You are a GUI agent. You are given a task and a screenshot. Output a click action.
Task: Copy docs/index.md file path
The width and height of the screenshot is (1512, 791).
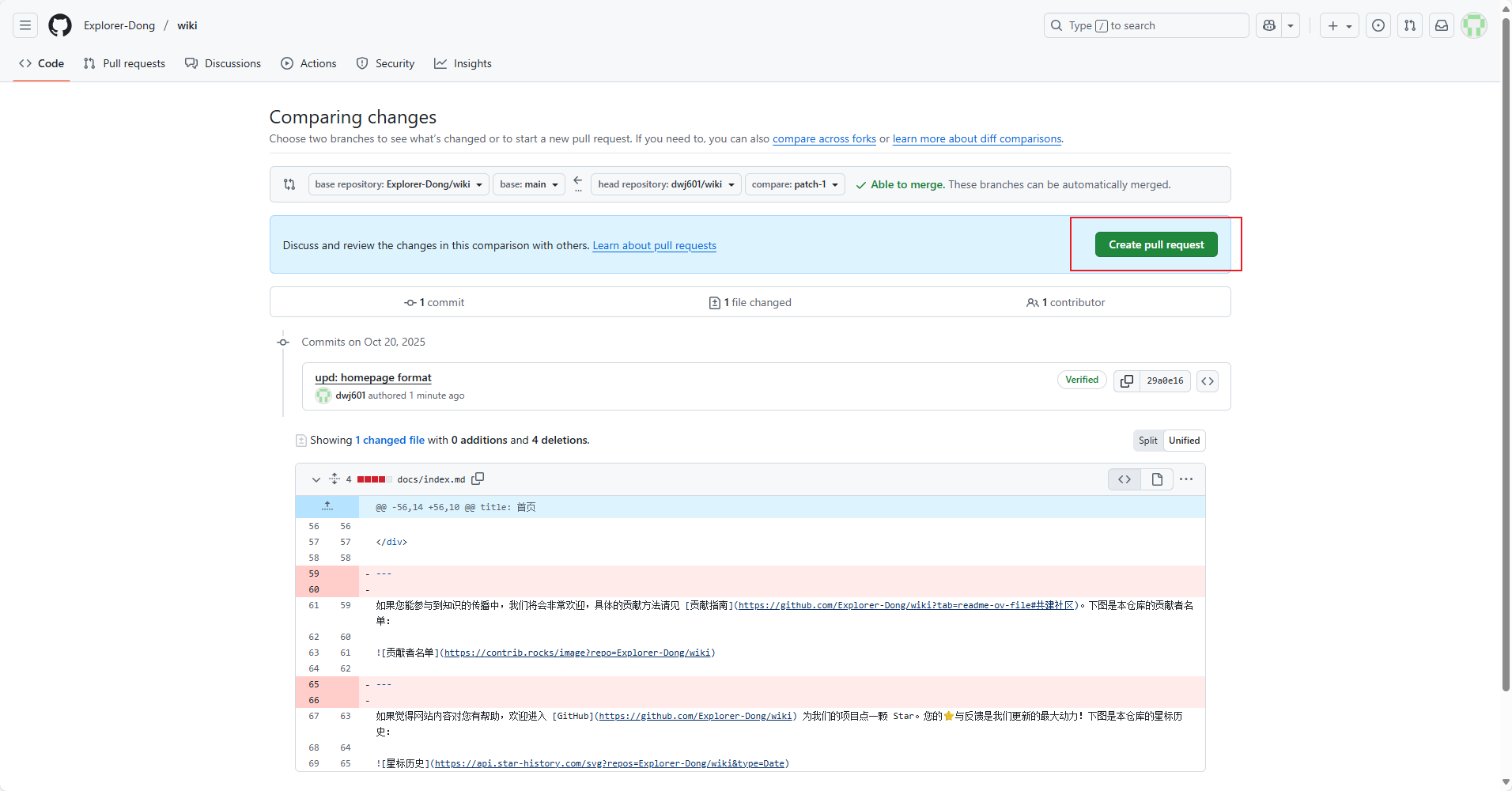(x=478, y=479)
